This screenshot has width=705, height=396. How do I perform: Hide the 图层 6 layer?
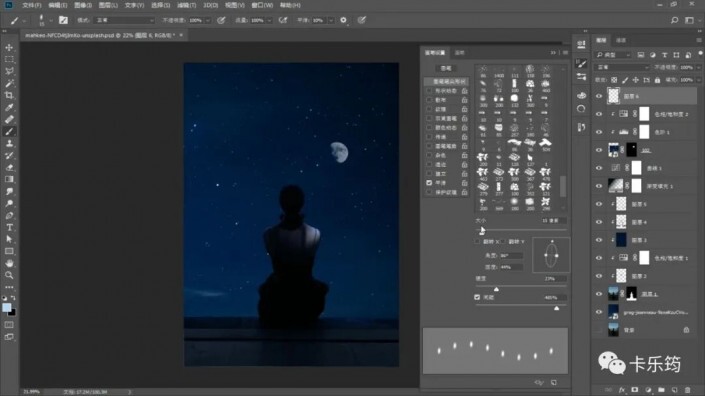coord(599,96)
